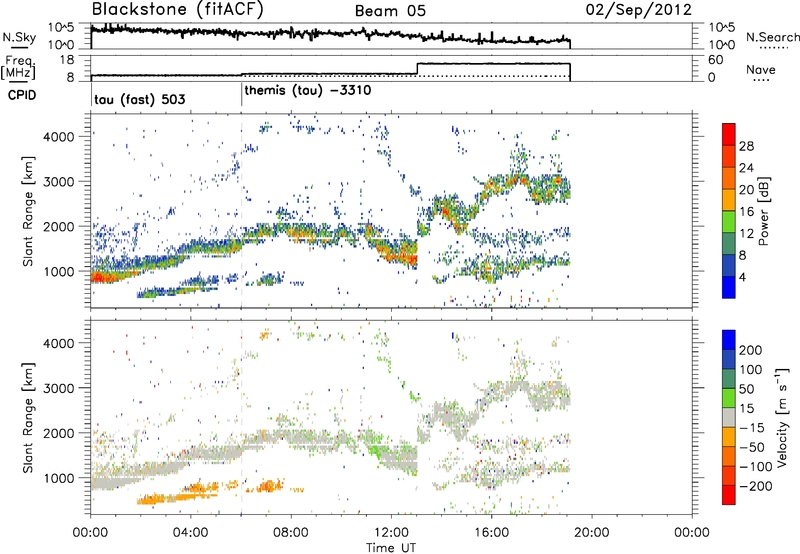Click the '4000' tick on power panel axis
This screenshot has width=800, height=554.
[x=58, y=137]
